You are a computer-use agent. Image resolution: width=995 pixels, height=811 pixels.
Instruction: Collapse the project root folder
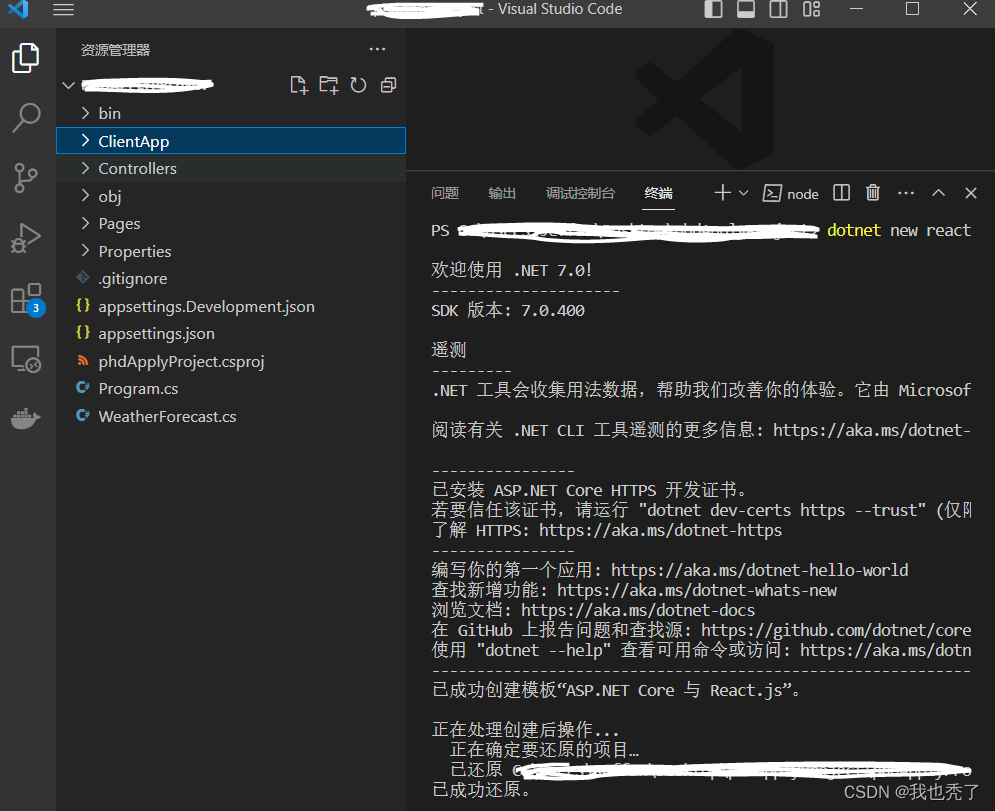point(69,85)
